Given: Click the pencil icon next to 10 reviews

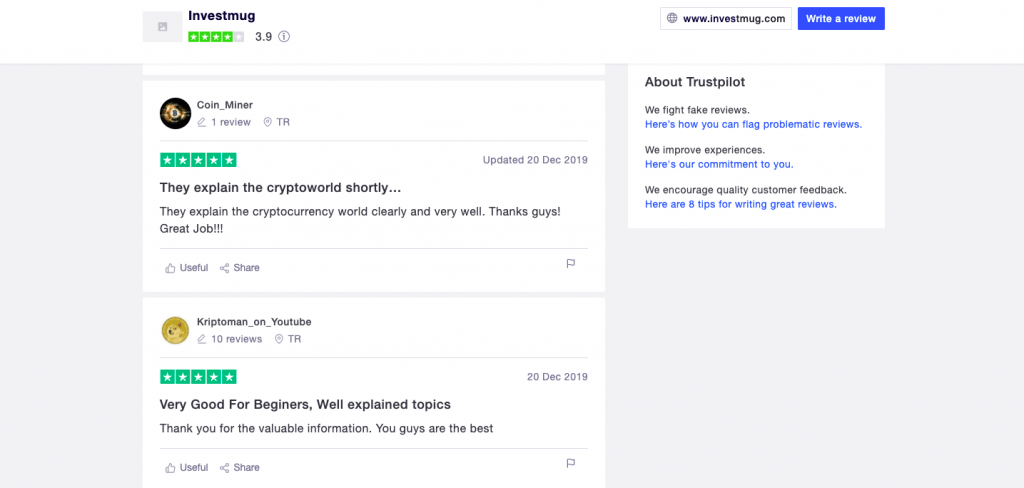Looking at the screenshot, I should (x=202, y=339).
